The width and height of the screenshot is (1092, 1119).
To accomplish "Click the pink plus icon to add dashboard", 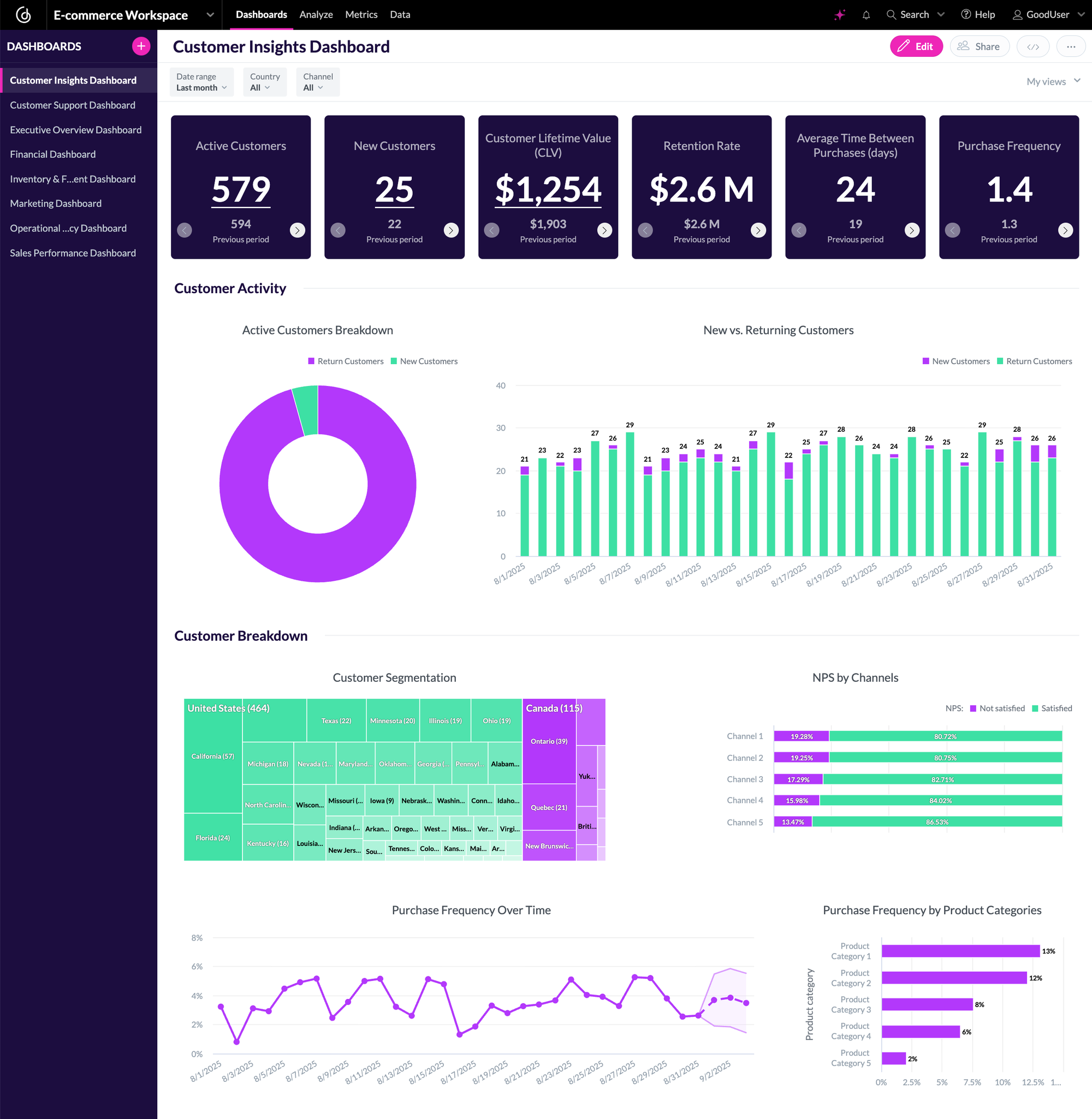I will pyautogui.click(x=140, y=46).
